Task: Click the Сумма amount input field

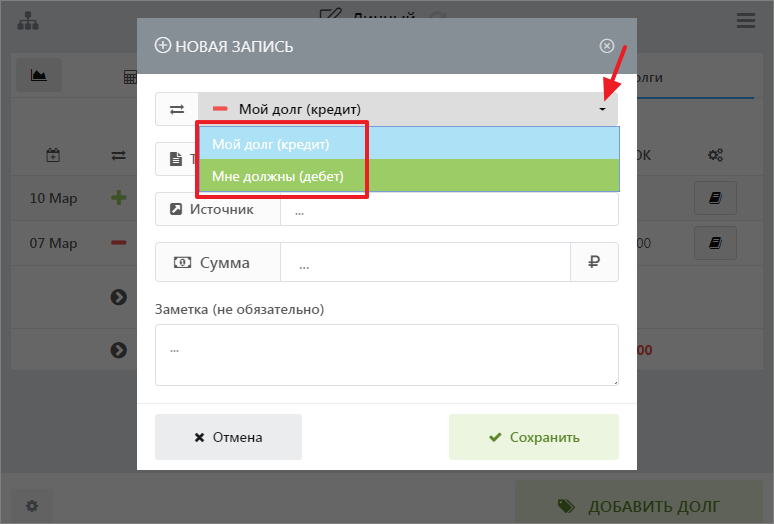Action: click(x=425, y=263)
